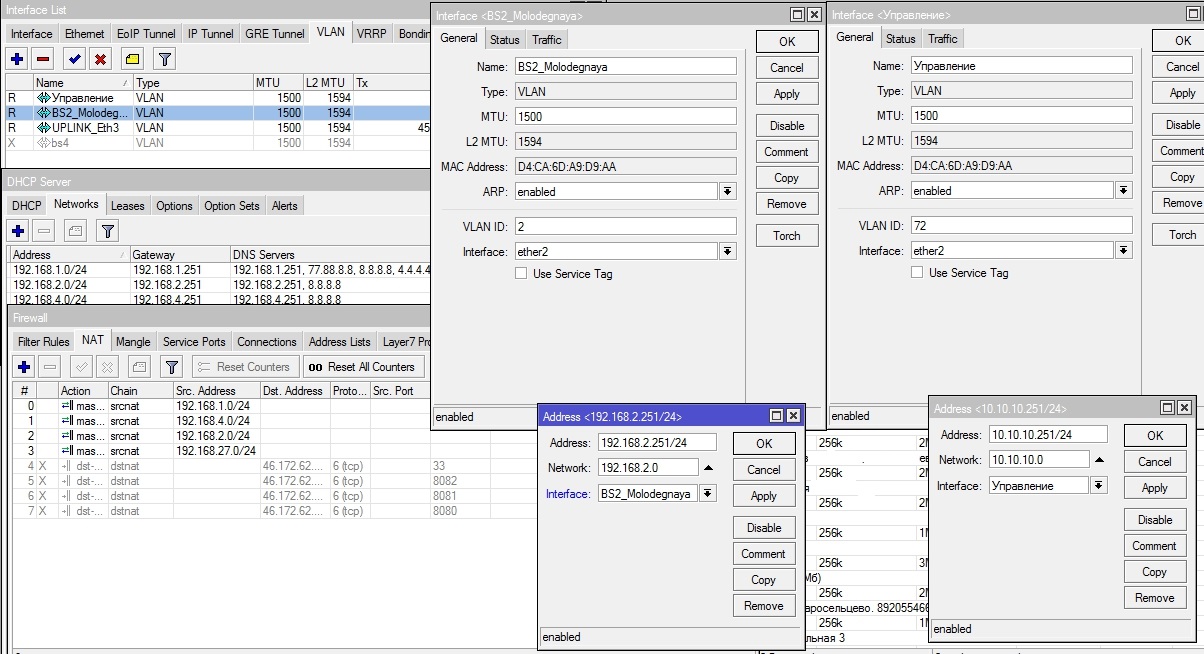
Task: Switch to the Leases tab in DHCP Server
Action: coord(127,206)
